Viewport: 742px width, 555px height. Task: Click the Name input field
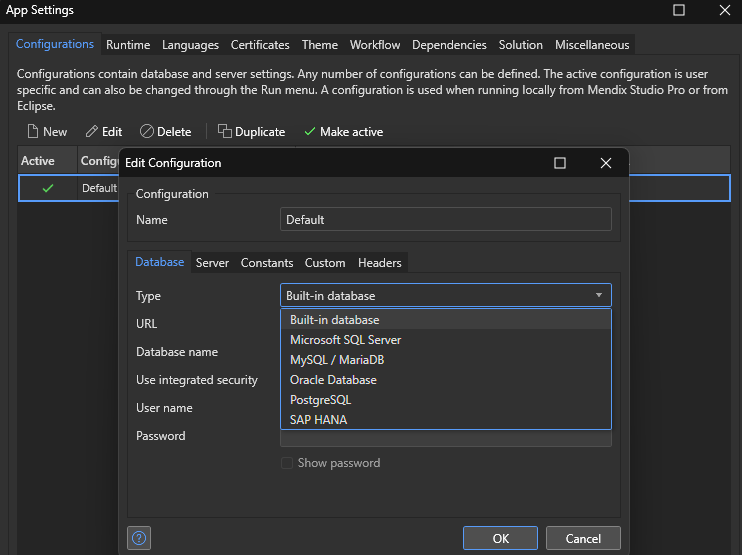tap(446, 220)
